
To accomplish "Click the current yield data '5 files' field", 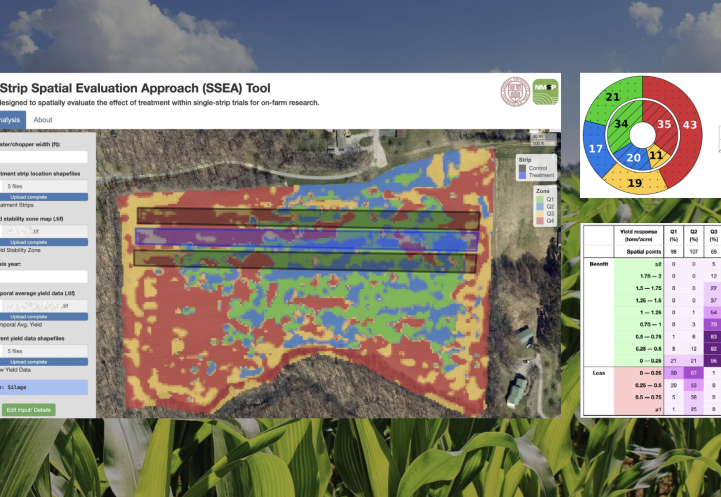I will pos(44,351).
